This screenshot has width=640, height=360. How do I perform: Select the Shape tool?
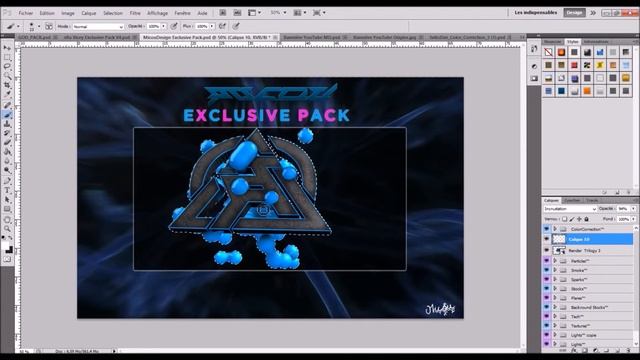pos(7,209)
